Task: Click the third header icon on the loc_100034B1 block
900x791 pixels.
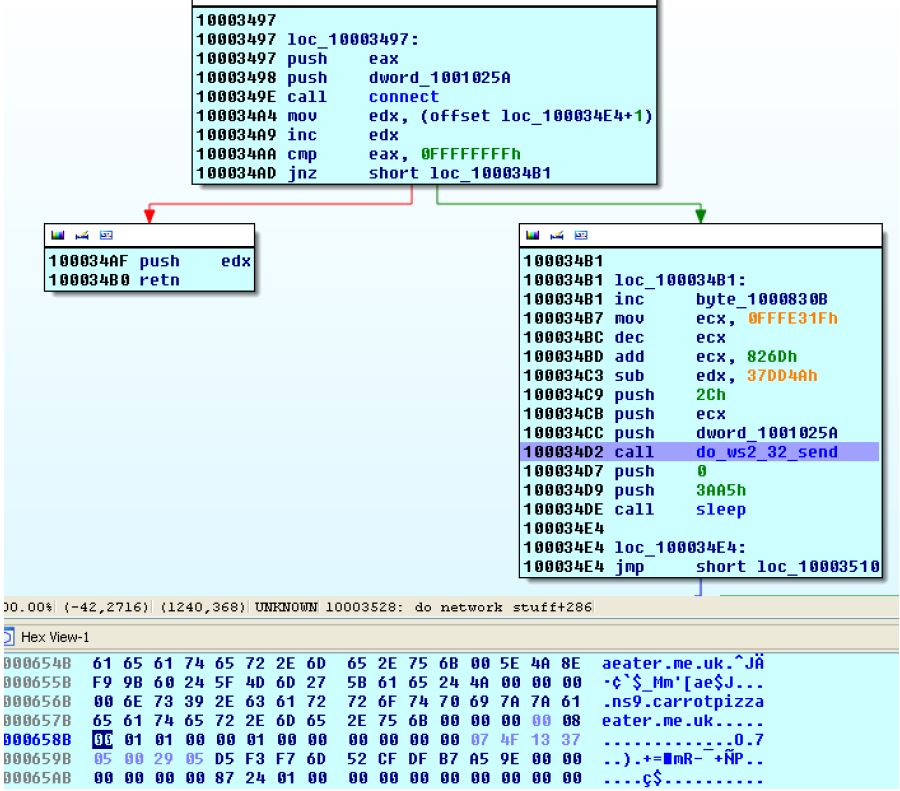Action: point(560,237)
